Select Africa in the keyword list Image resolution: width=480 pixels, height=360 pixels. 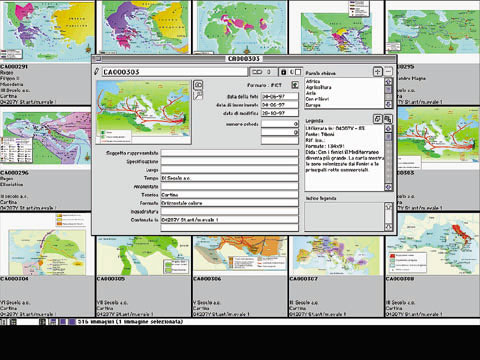[x=313, y=81]
